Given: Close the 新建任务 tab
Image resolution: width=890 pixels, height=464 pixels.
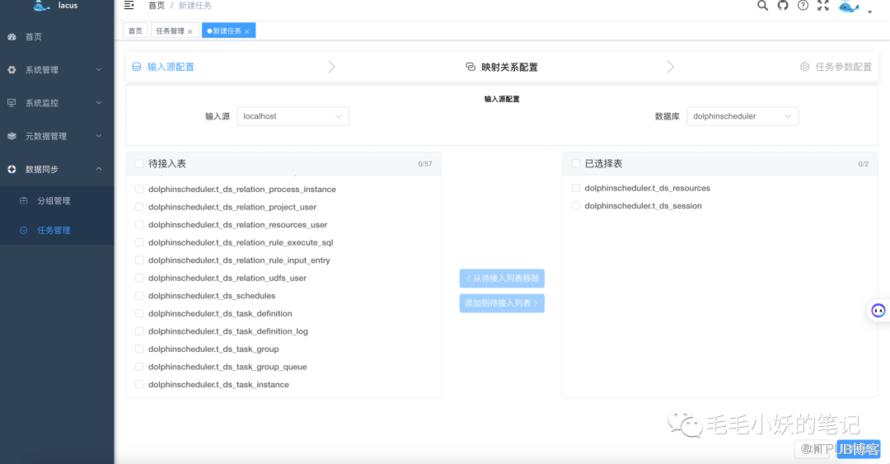Looking at the screenshot, I should click(x=247, y=31).
